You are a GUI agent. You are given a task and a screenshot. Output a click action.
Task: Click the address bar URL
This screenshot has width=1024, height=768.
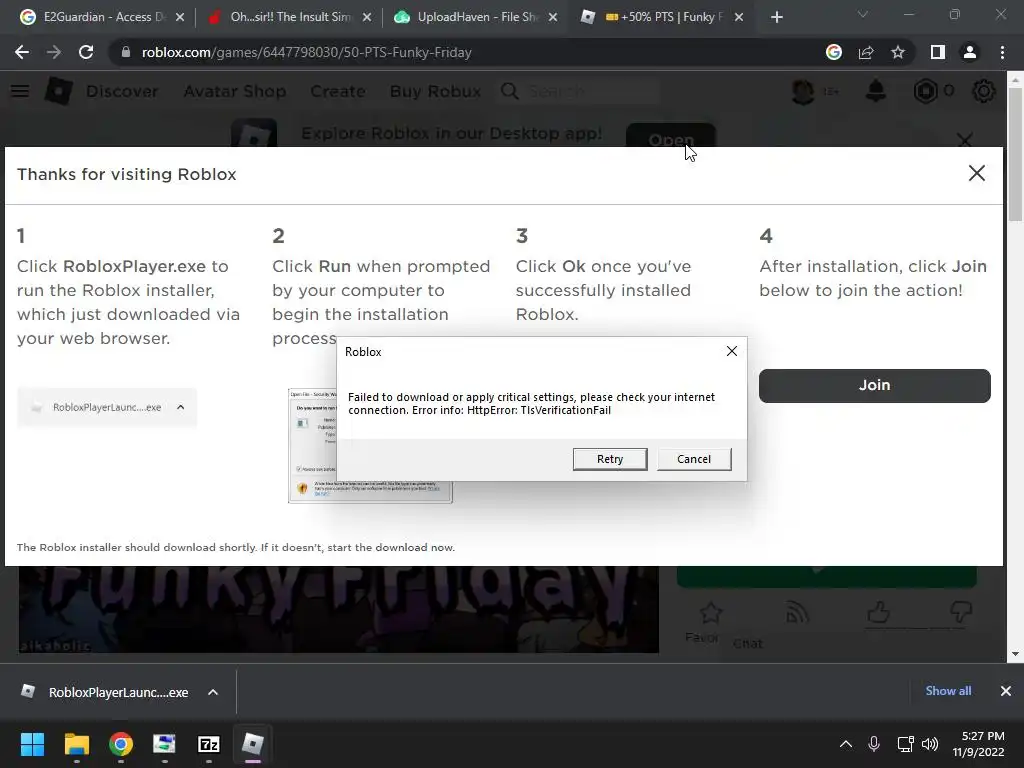tap(306, 52)
